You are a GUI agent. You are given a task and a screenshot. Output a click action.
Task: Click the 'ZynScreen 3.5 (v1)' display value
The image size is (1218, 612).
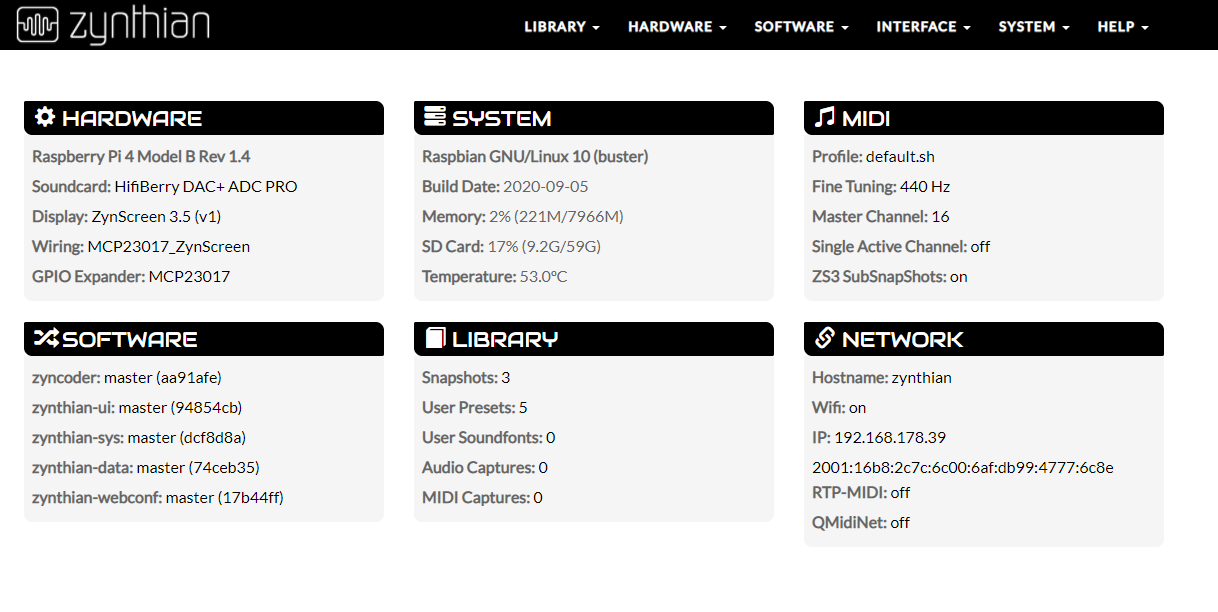[155, 216]
